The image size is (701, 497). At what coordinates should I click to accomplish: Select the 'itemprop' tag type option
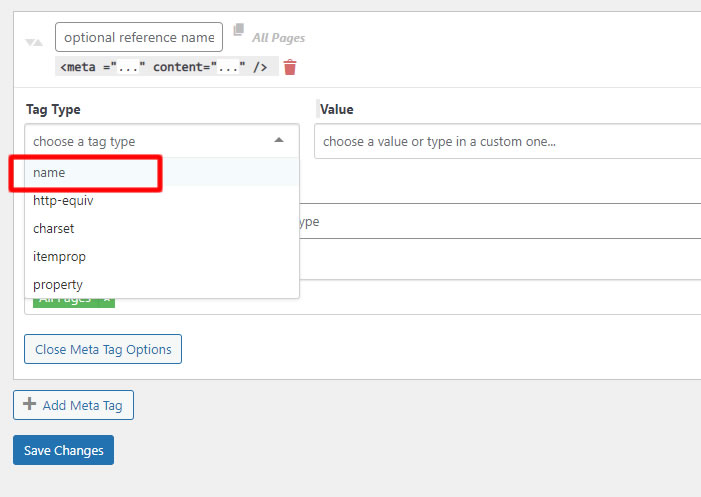coord(59,256)
